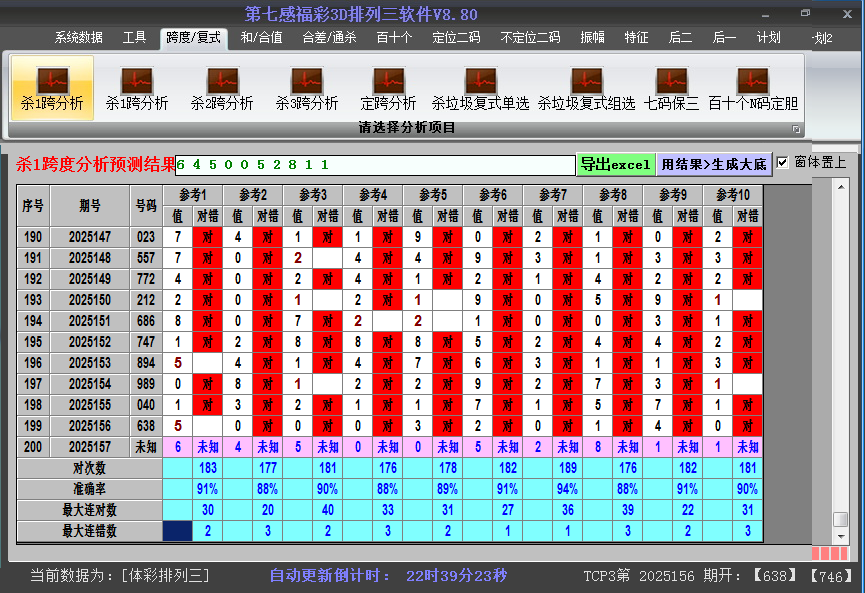This screenshot has width=865, height=593.
Task: Click the 号码 cell 989
Action: (146, 384)
